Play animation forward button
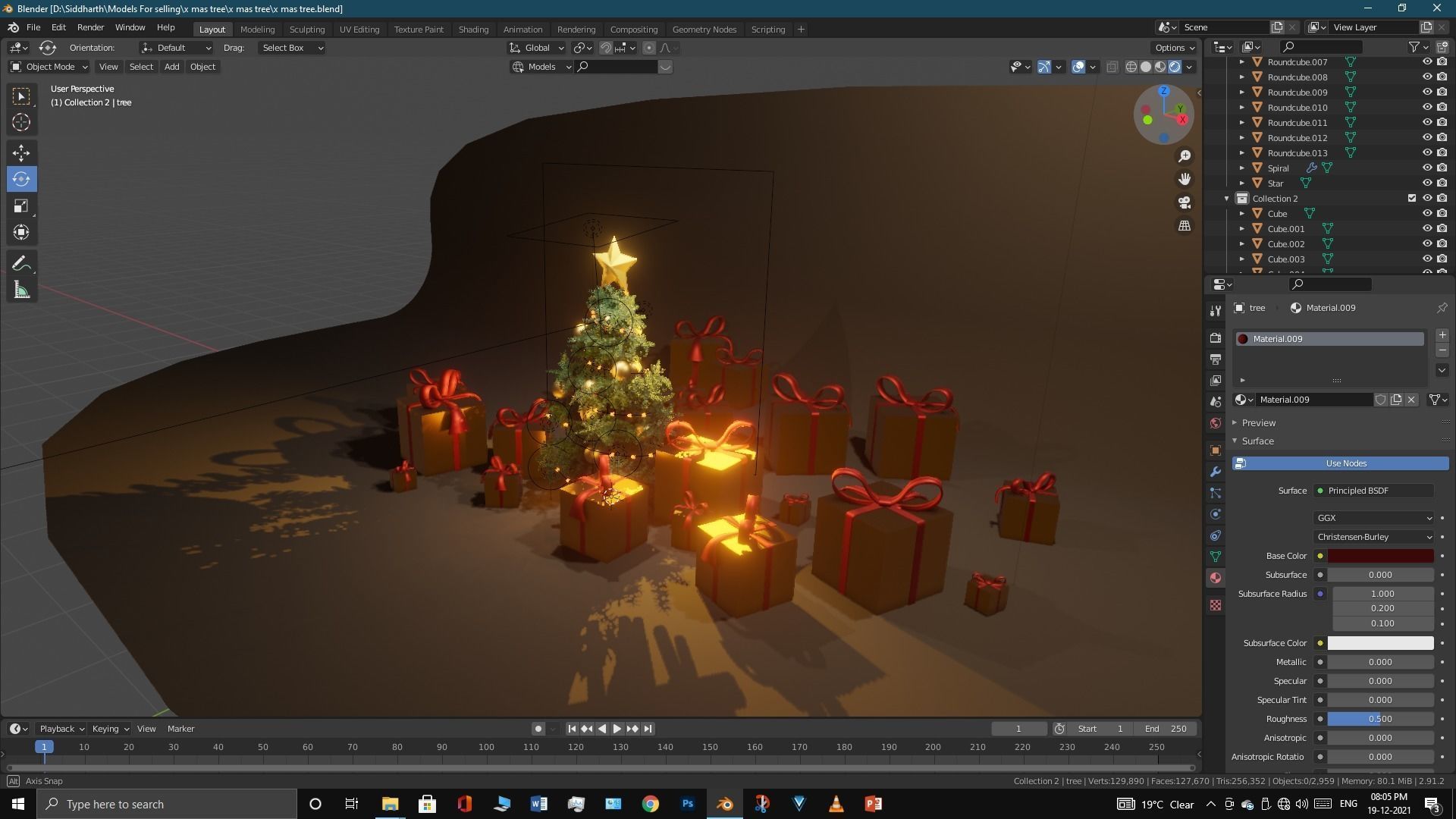The image size is (1456, 819). coord(617,729)
